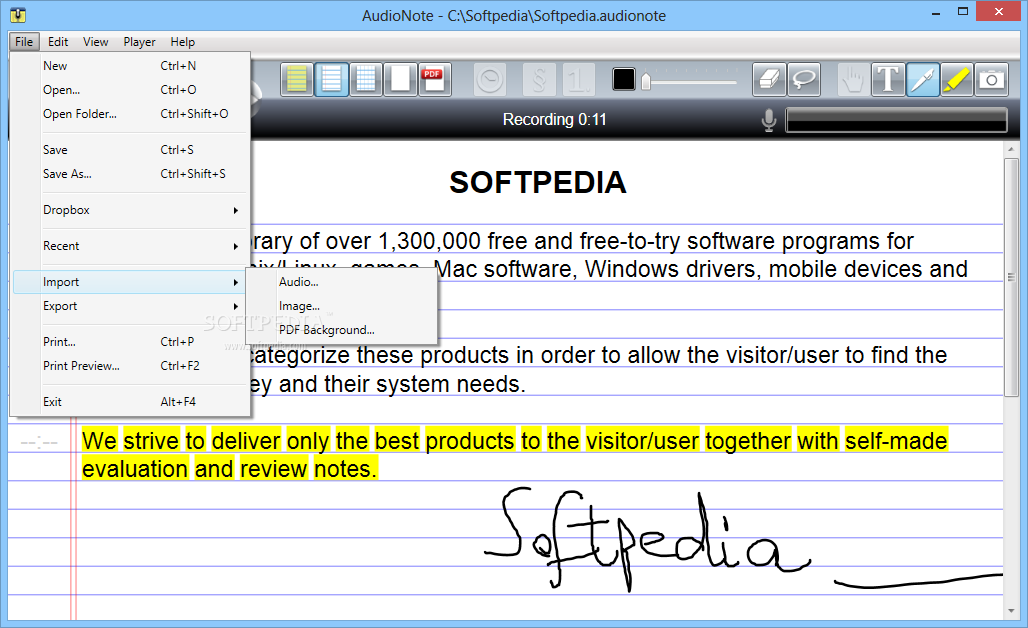Select the blank white paper style
1028x628 pixels.
tap(400, 80)
